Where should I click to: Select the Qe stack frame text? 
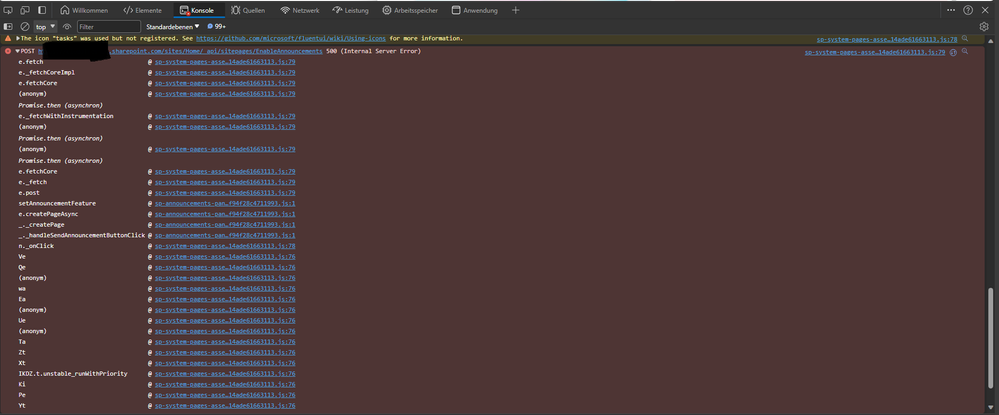pyautogui.click(x=22, y=267)
